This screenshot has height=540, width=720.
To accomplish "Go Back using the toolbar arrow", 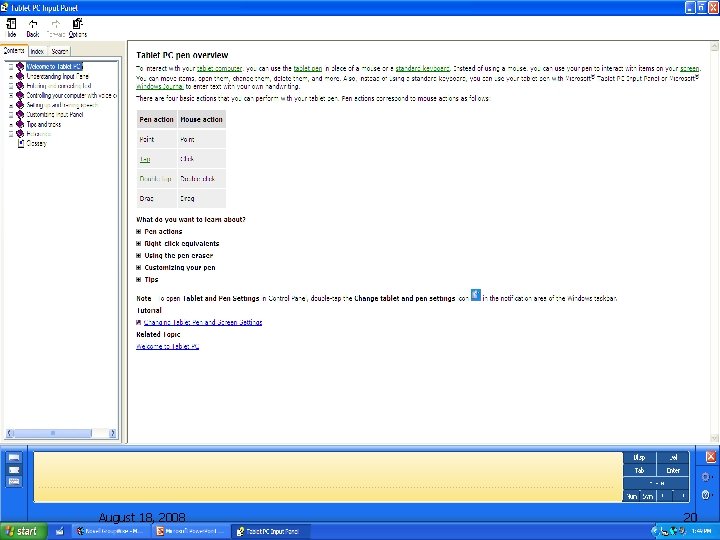I will pos(33,28).
